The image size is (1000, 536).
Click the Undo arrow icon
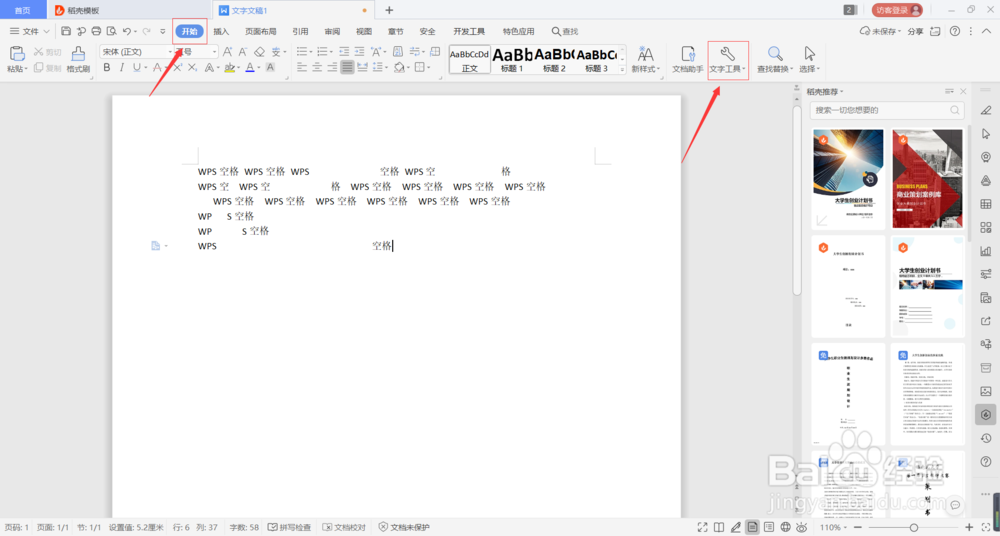point(127,31)
